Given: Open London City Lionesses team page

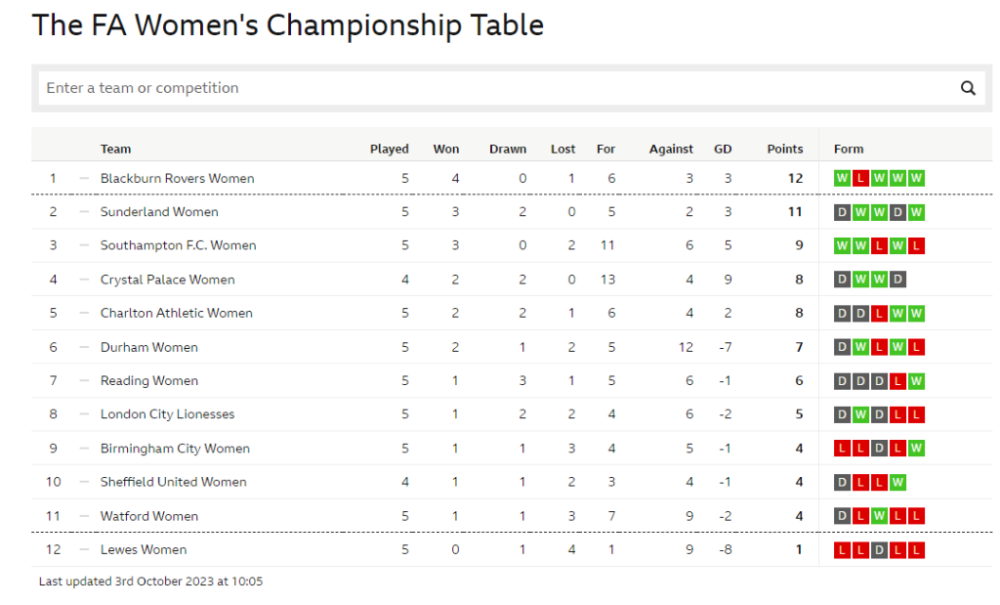Looking at the screenshot, I should (x=167, y=415).
